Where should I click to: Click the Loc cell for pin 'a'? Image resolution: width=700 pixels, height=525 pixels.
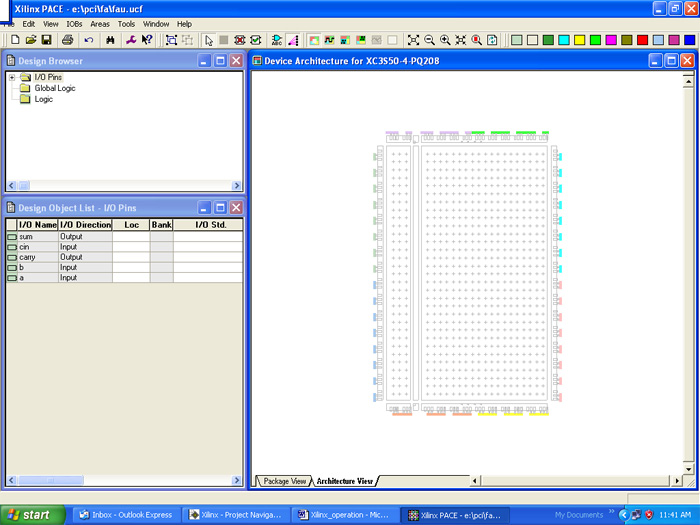pos(131,277)
